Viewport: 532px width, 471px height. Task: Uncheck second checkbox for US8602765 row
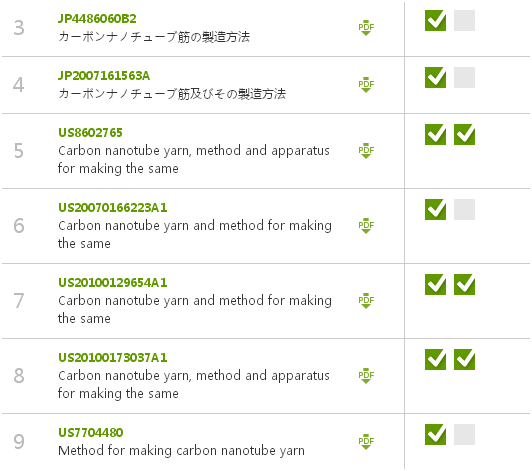[464, 134]
